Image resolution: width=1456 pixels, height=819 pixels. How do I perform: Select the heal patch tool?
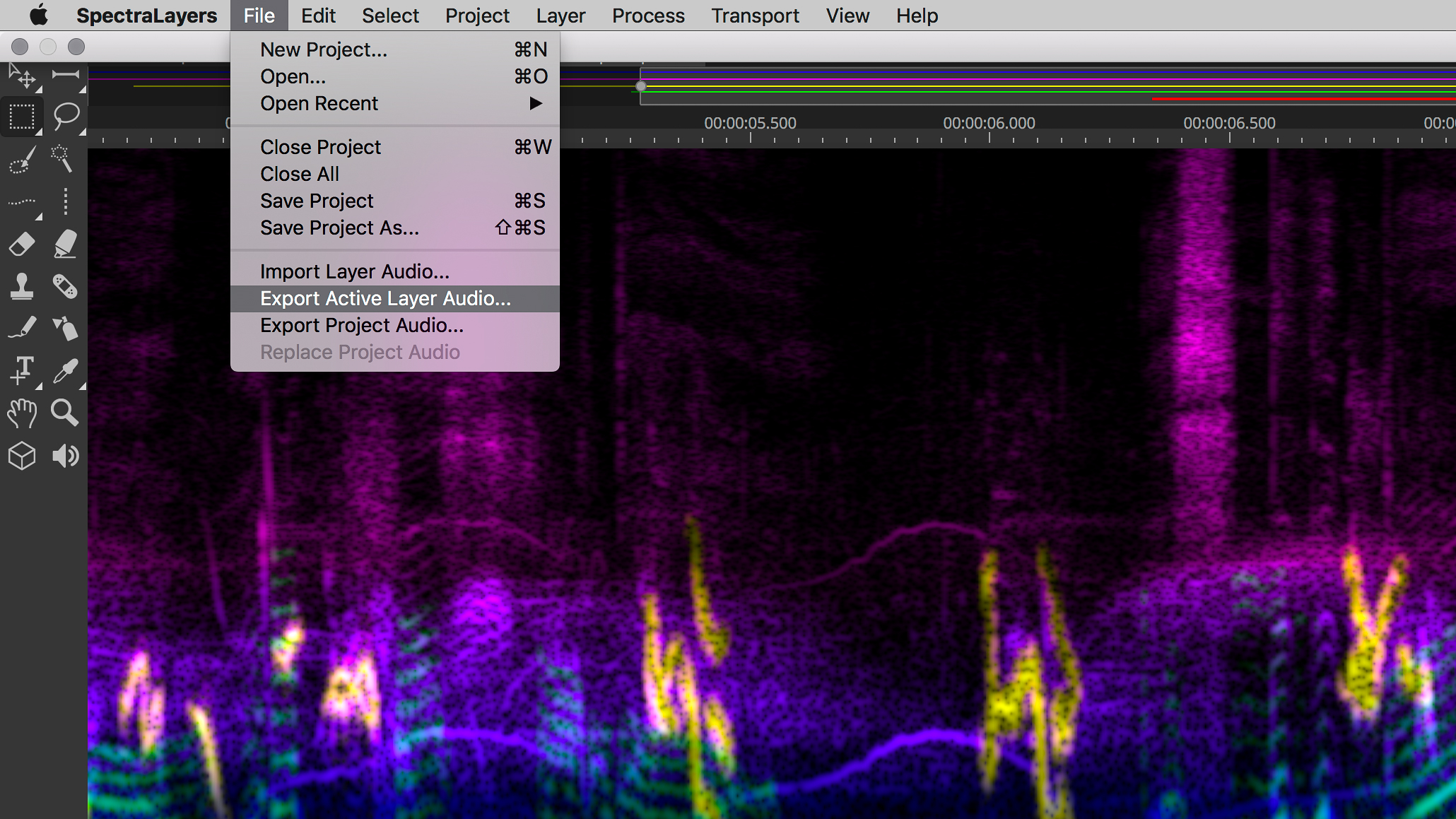click(x=66, y=286)
